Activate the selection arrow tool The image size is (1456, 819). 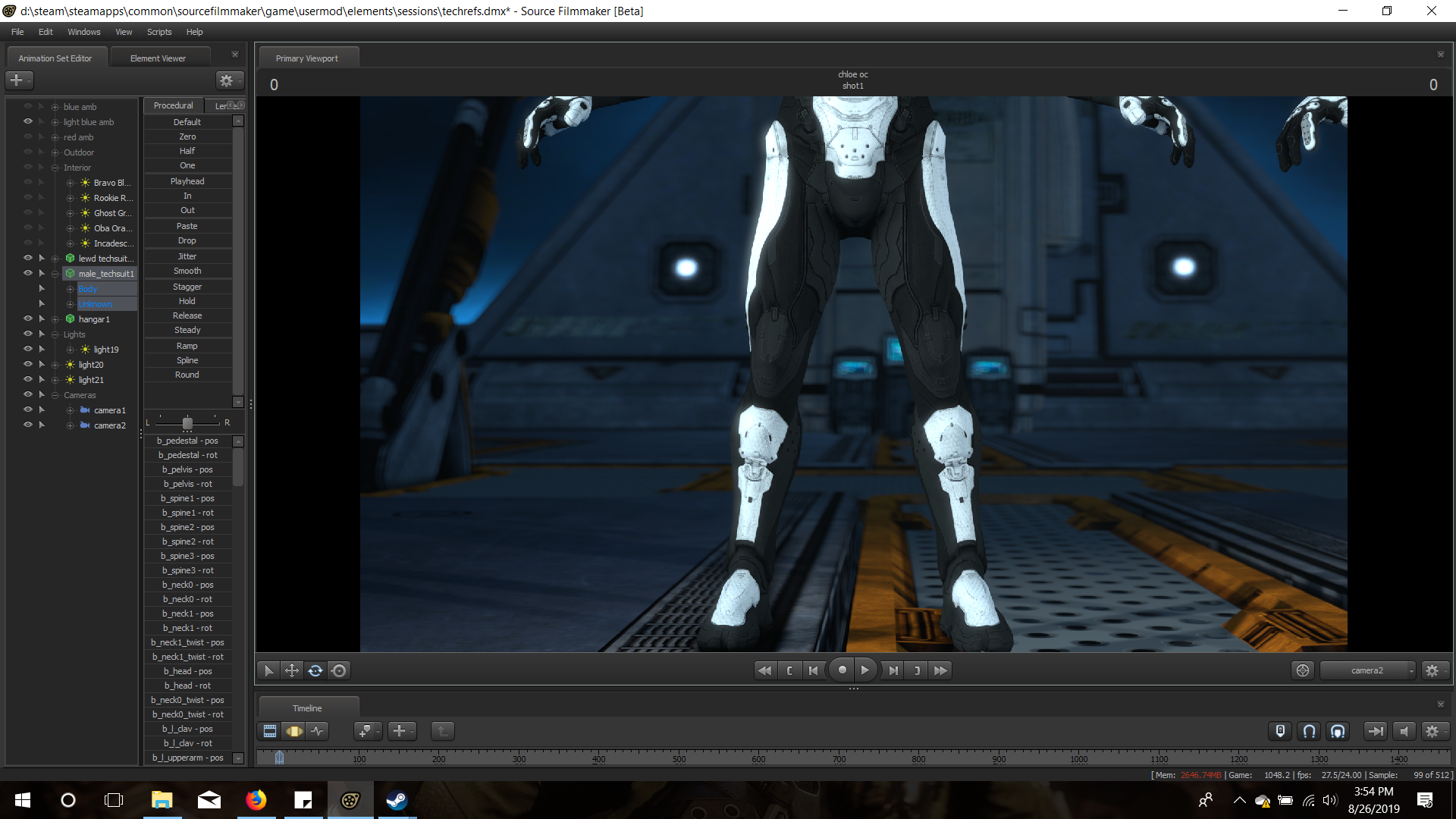click(268, 670)
